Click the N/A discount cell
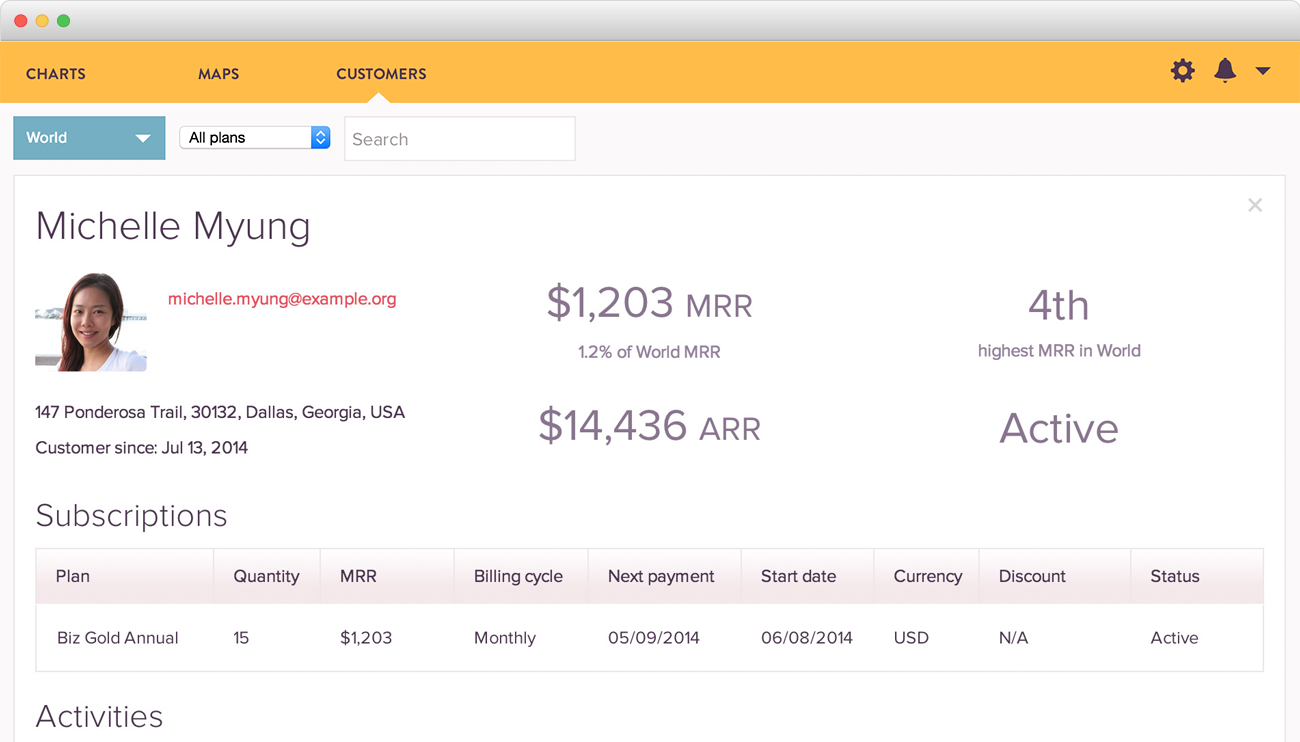The width and height of the screenshot is (1300, 742). pos(1013,638)
